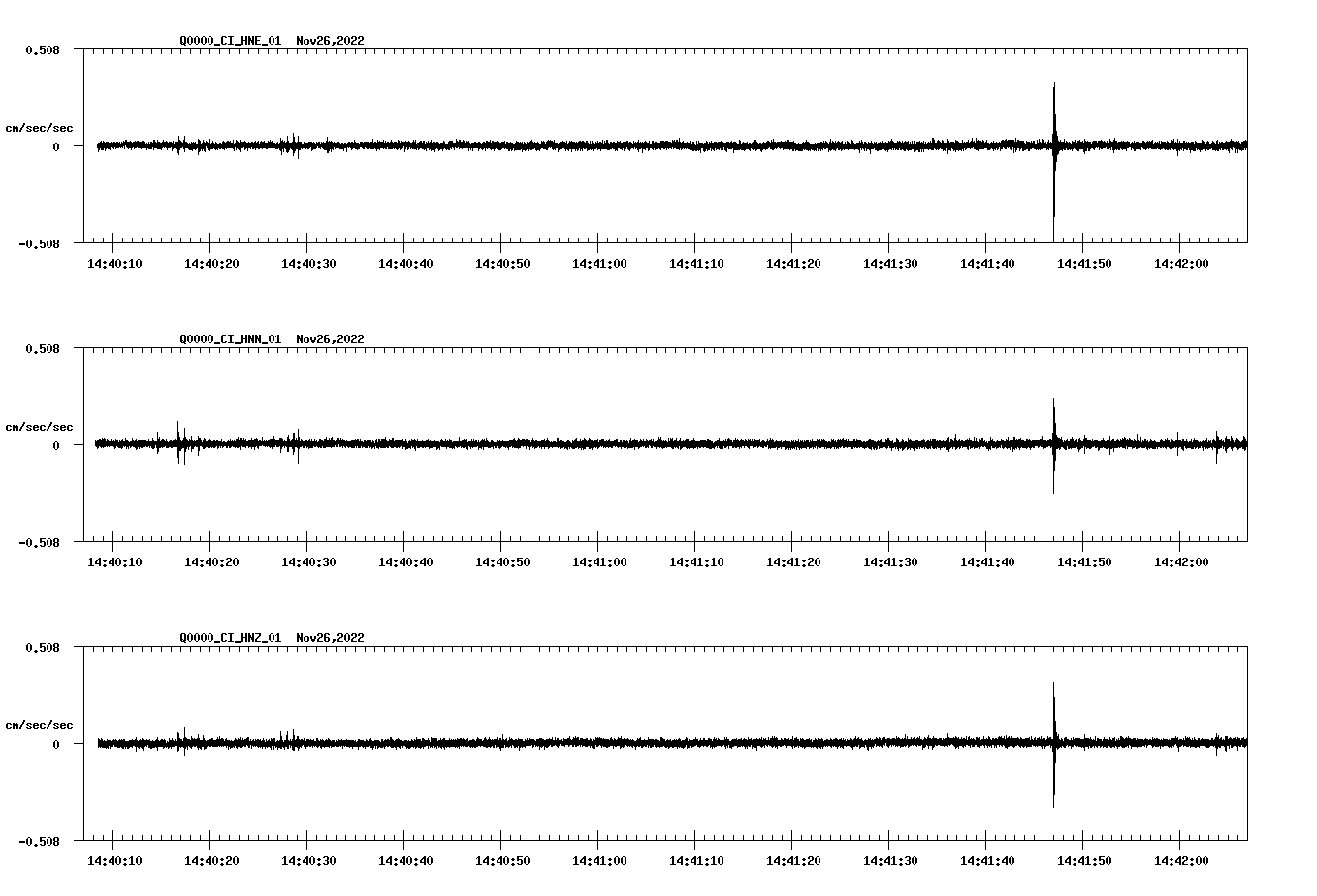Click the -0.508 lower limit label on HNN axis

pos(40,543)
